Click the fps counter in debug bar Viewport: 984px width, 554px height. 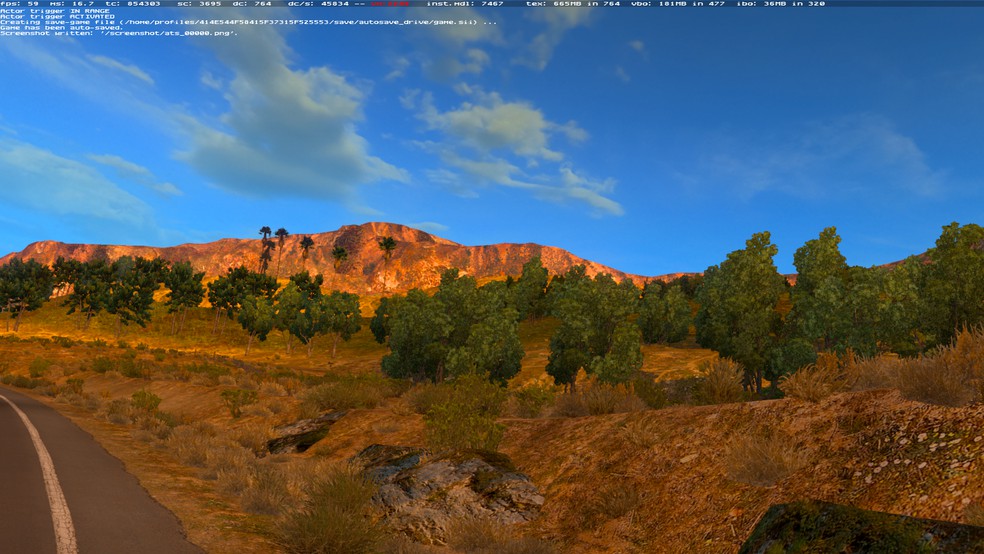pos(16,3)
